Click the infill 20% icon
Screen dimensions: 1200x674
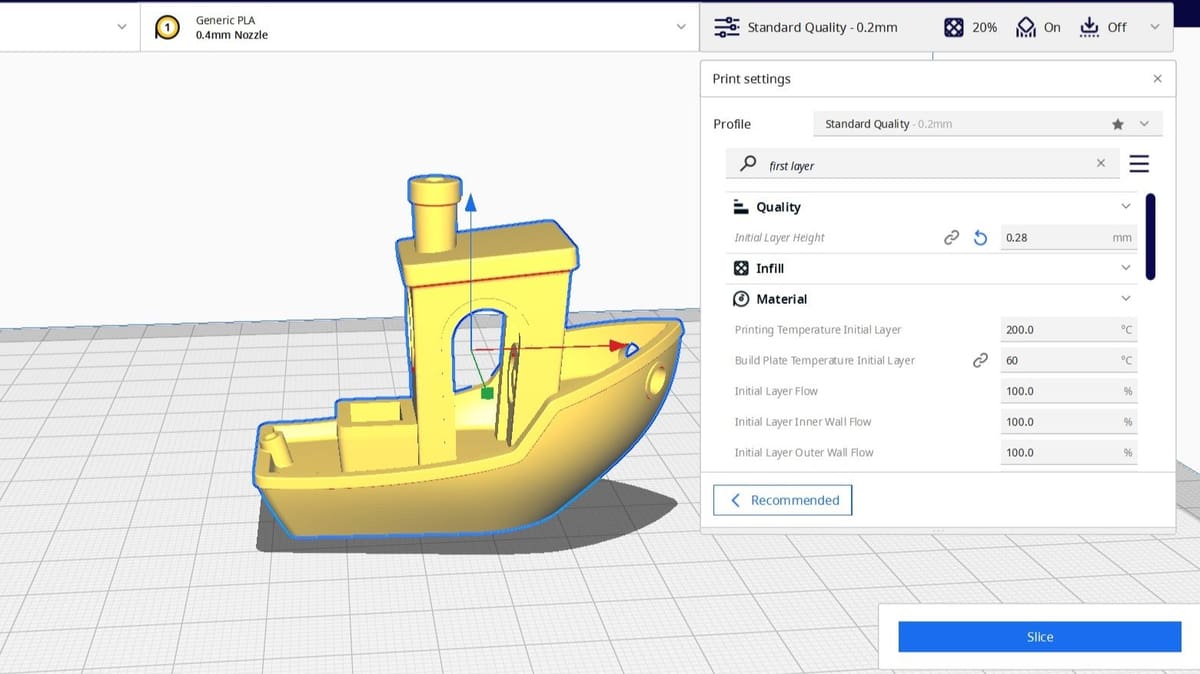coord(954,28)
